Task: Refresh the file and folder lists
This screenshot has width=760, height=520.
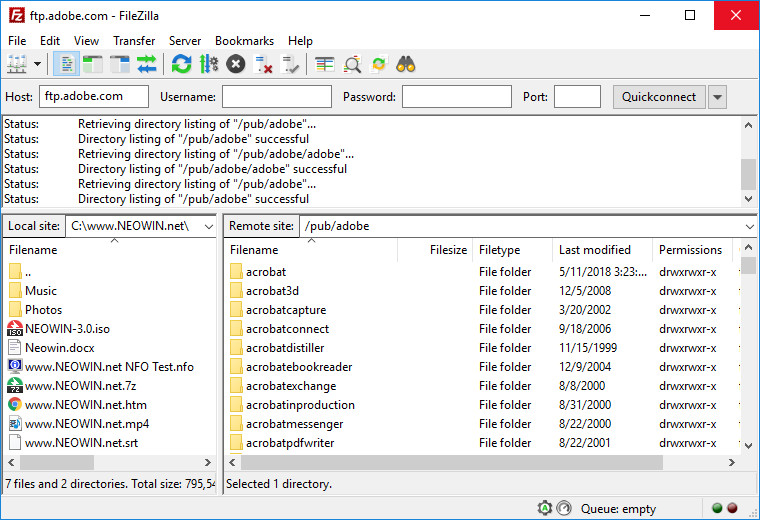Action: pyautogui.click(x=182, y=64)
